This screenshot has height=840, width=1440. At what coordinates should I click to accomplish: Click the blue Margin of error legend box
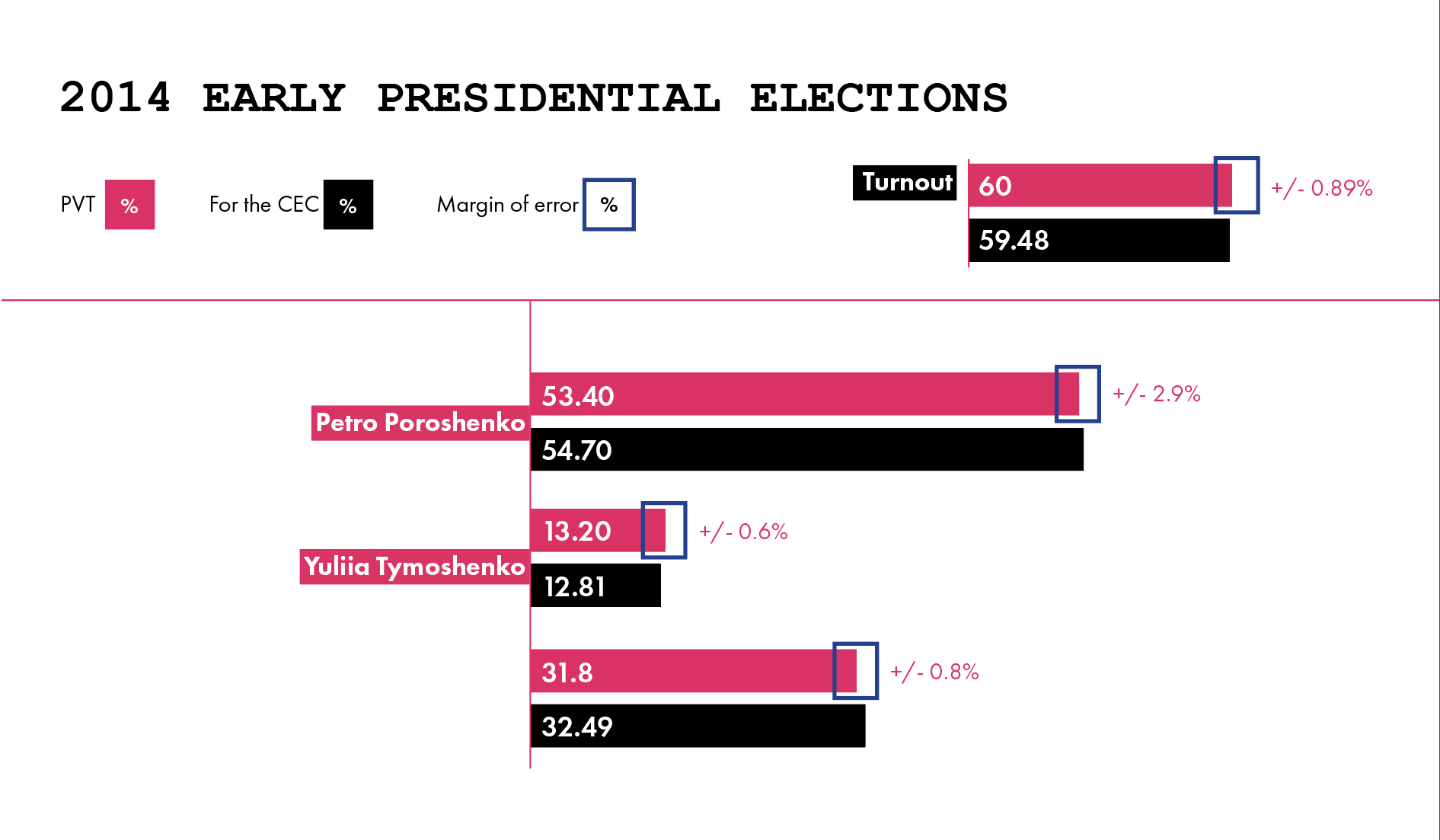pos(608,205)
